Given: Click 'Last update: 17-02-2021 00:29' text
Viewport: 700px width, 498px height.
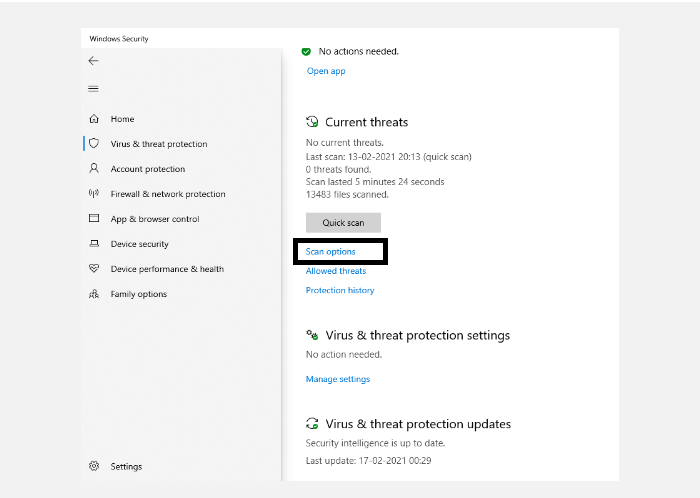Looking at the screenshot, I should 368,461.
